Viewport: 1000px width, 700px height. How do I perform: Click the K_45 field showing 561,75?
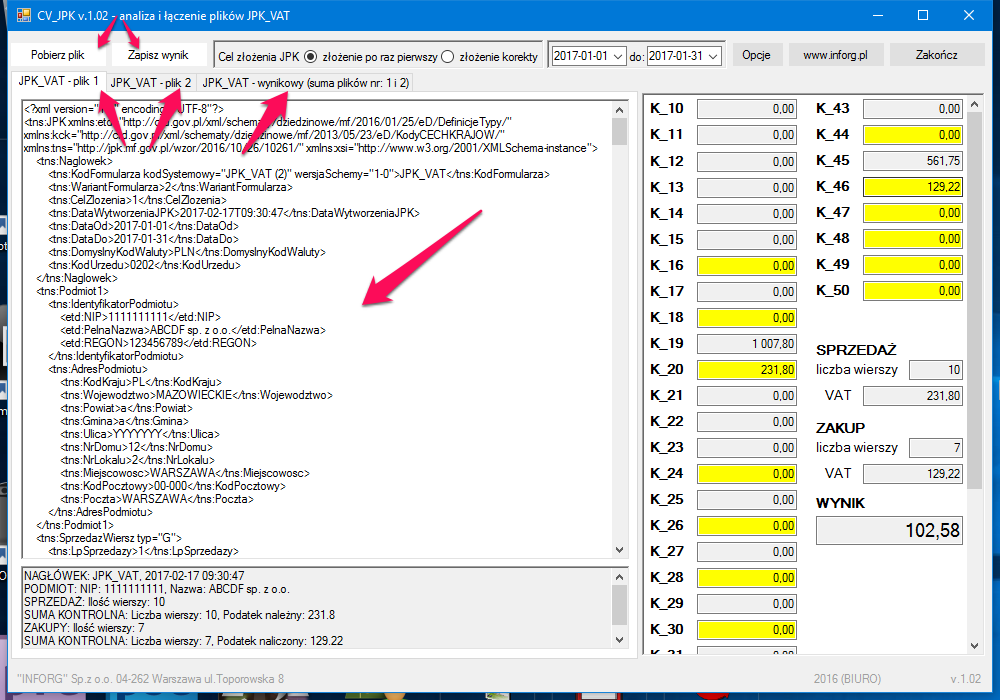[x=913, y=161]
